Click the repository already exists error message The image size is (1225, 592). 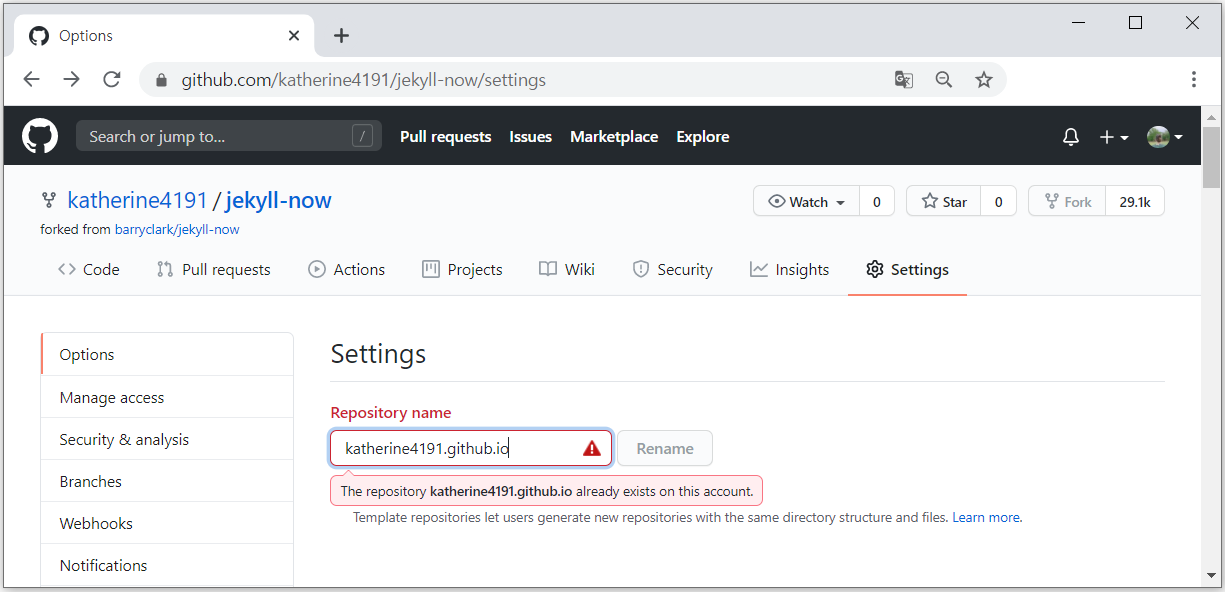pos(547,491)
